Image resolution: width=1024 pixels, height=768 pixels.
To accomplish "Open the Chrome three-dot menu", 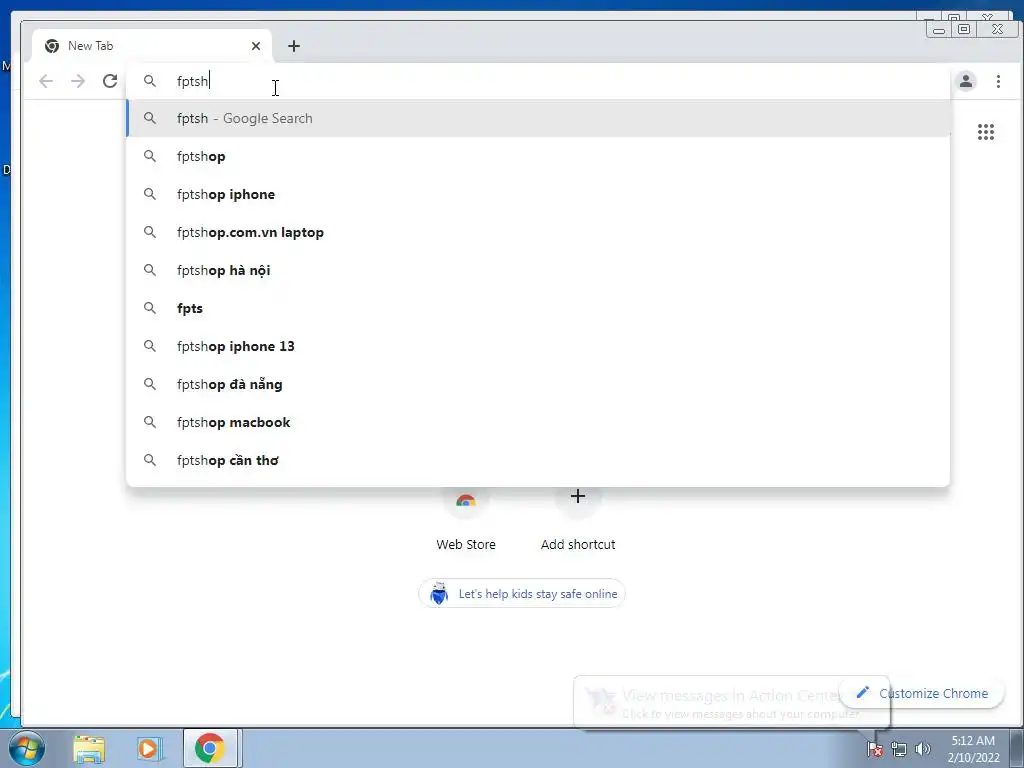I will tap(998, 81).
